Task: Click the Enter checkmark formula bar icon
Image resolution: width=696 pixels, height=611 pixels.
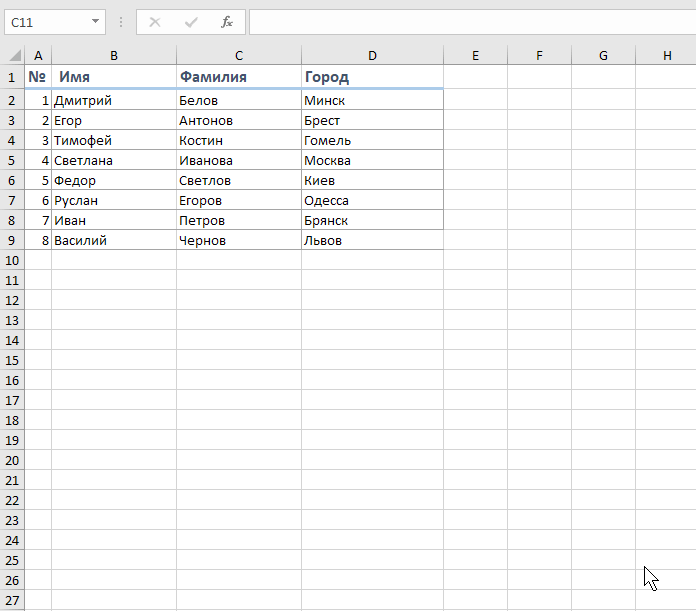Action: pos(190,21)
